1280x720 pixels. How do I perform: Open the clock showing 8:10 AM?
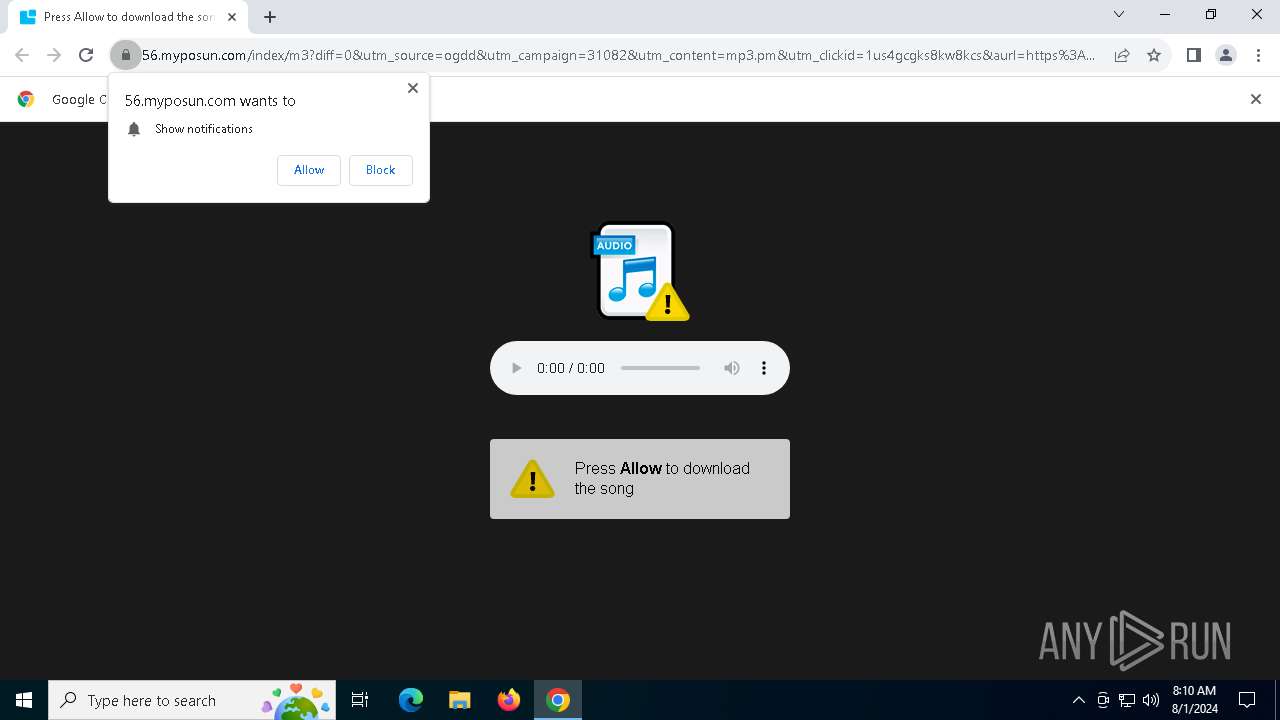[x=1194, y=700]
